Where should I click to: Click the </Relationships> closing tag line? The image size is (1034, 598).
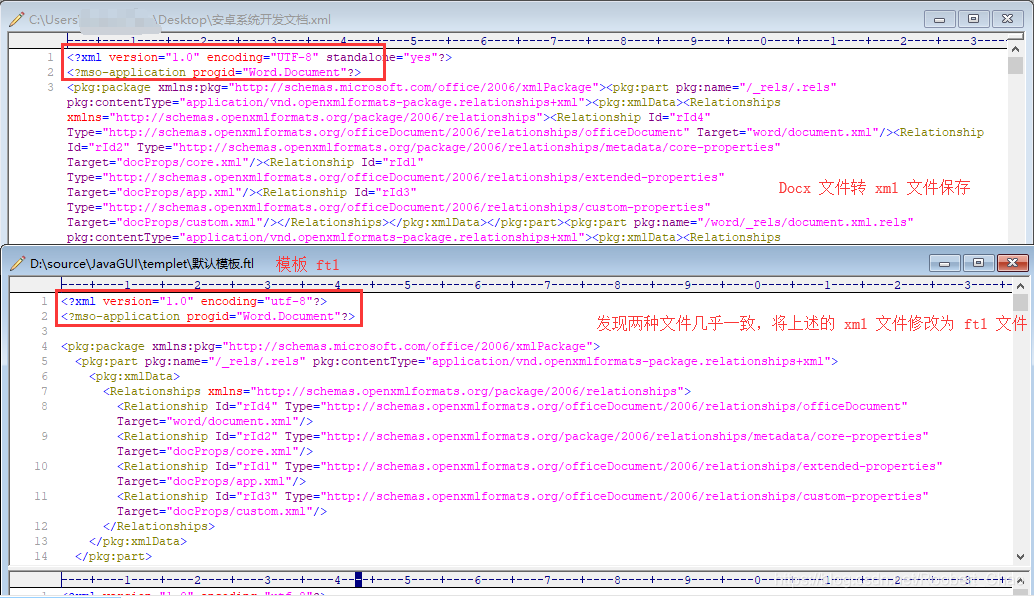pos(159,526)
